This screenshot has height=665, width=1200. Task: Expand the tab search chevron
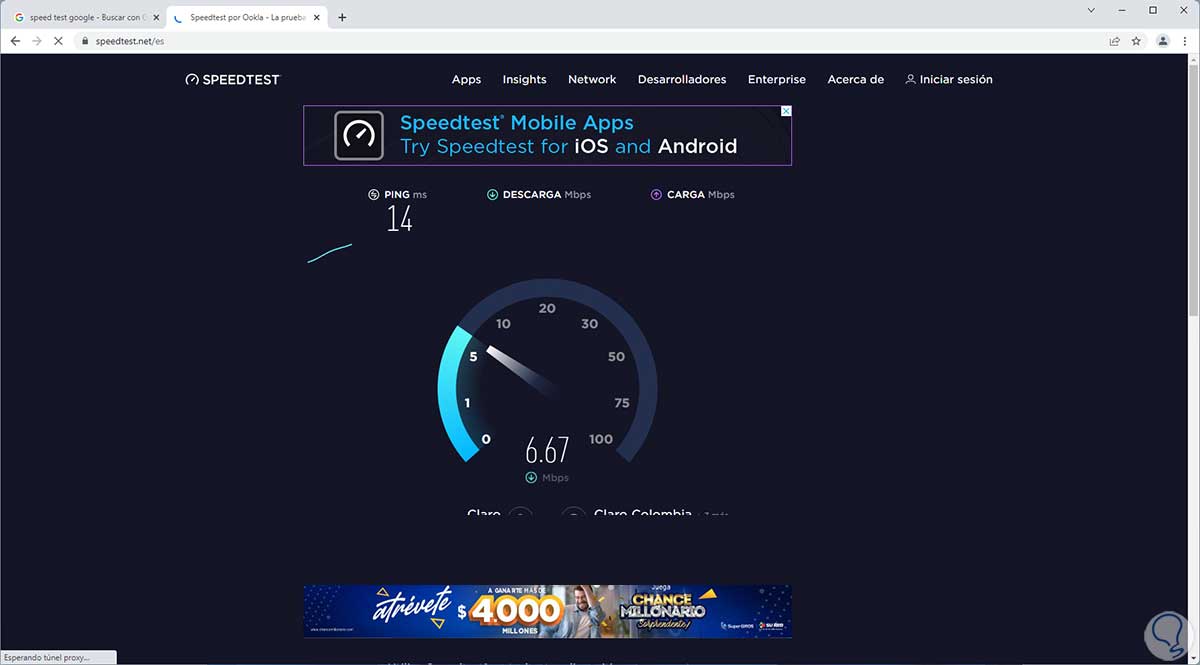click(1089, 10)
